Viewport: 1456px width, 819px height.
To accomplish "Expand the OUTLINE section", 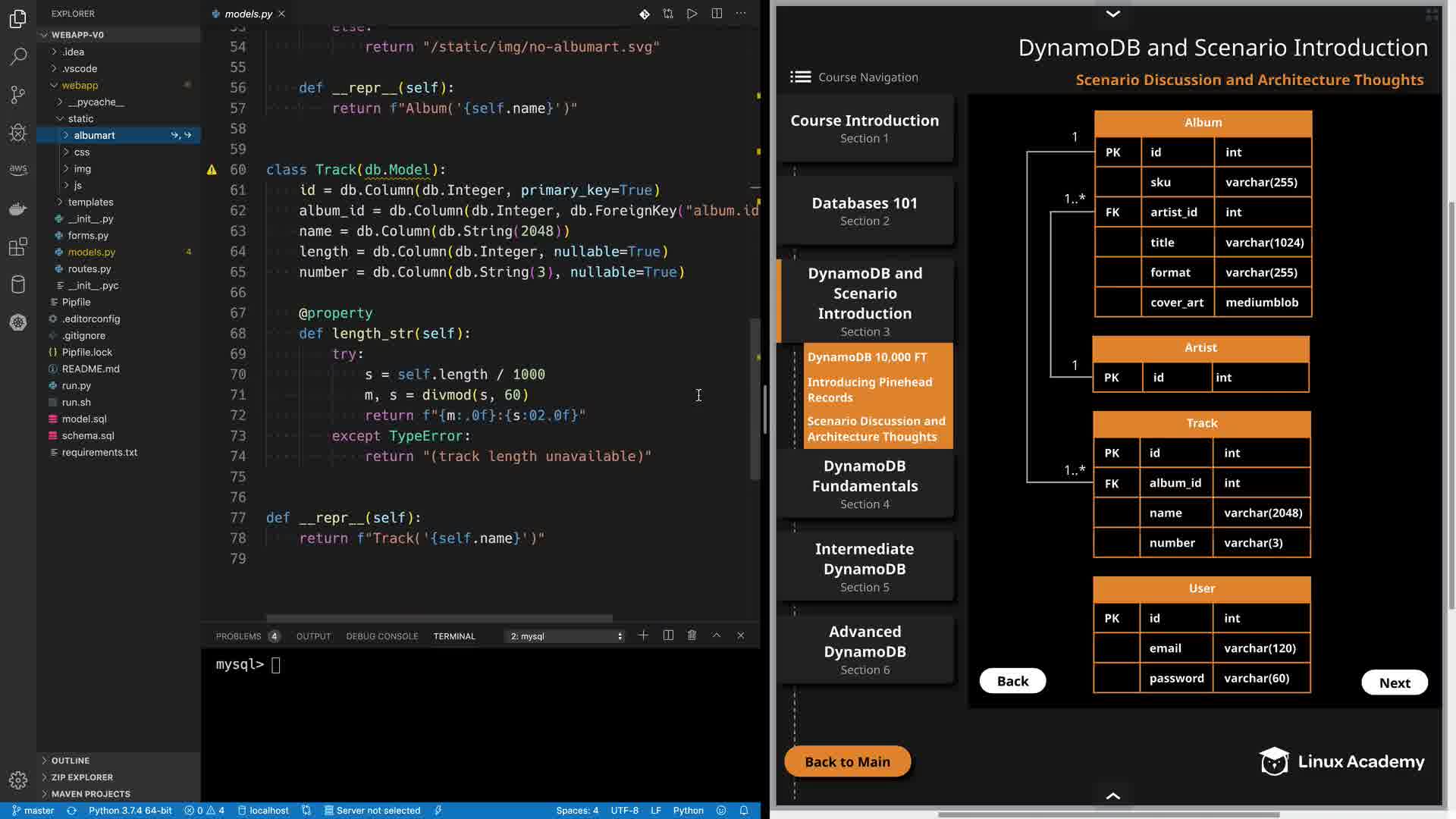I will (x=71, y=761).
